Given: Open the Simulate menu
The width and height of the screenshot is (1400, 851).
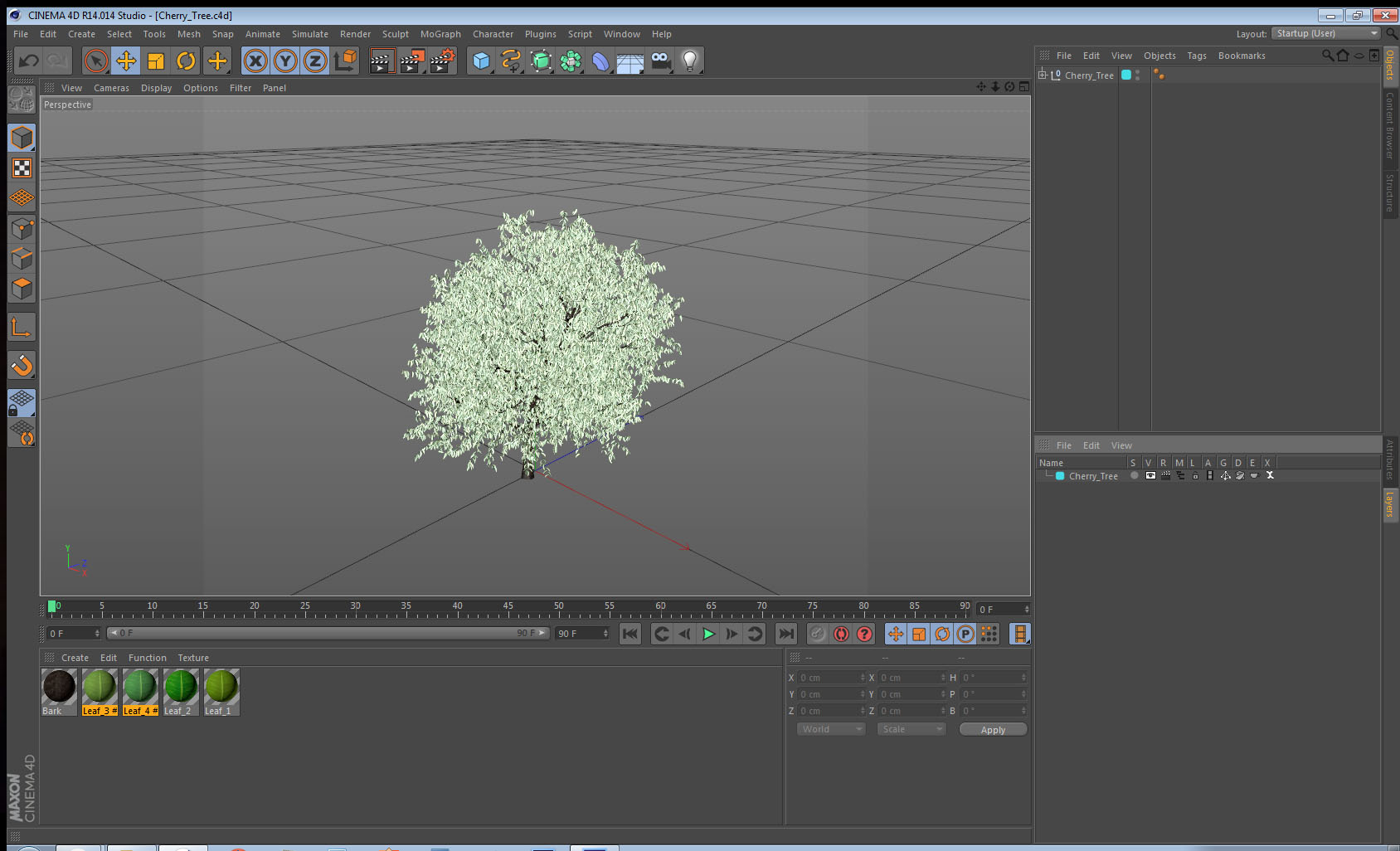Looking at the screenshot, I should coord(310,34).
